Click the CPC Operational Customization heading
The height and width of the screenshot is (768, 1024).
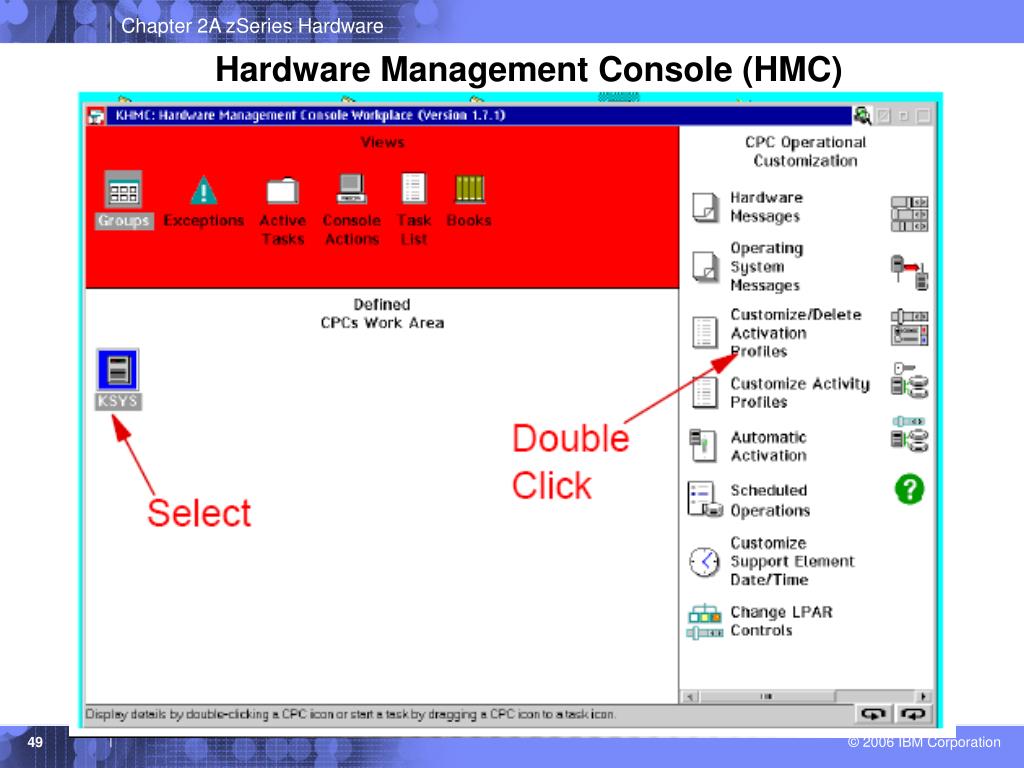coord(805,152)
